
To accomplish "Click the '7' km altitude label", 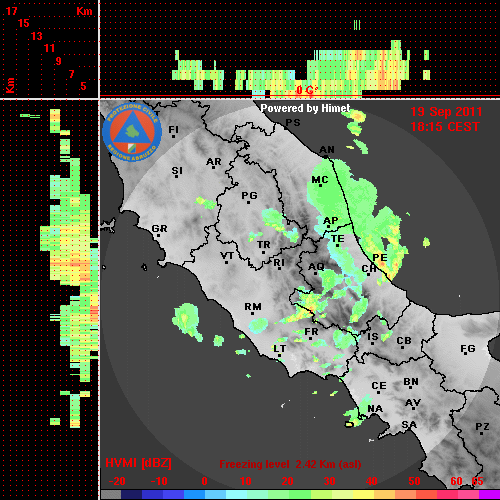I will (71, 74).
